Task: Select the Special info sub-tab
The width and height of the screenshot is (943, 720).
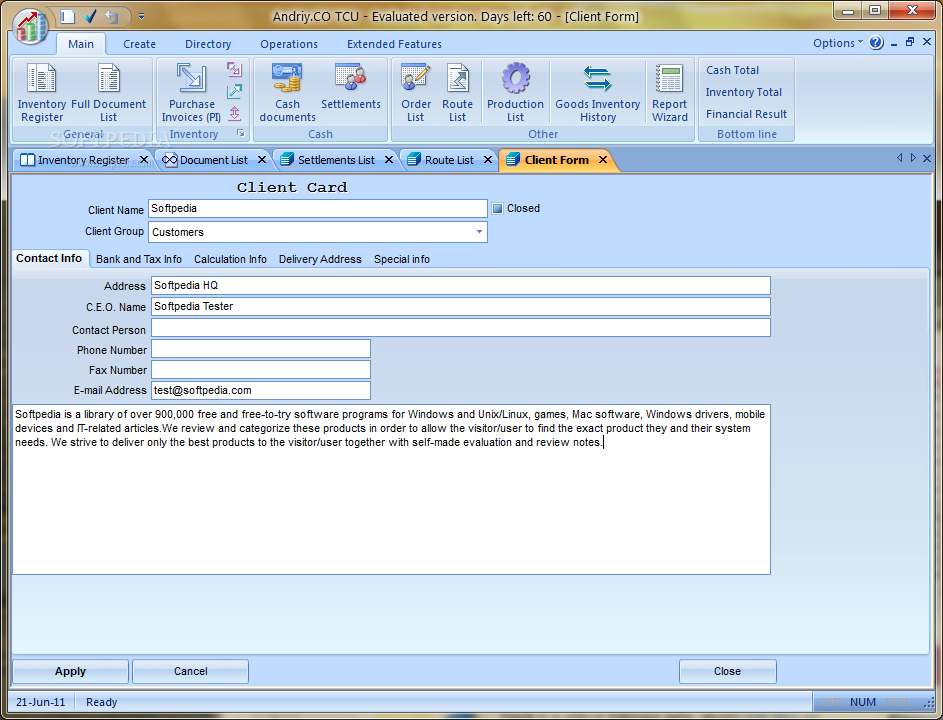Action: (402, 259)
